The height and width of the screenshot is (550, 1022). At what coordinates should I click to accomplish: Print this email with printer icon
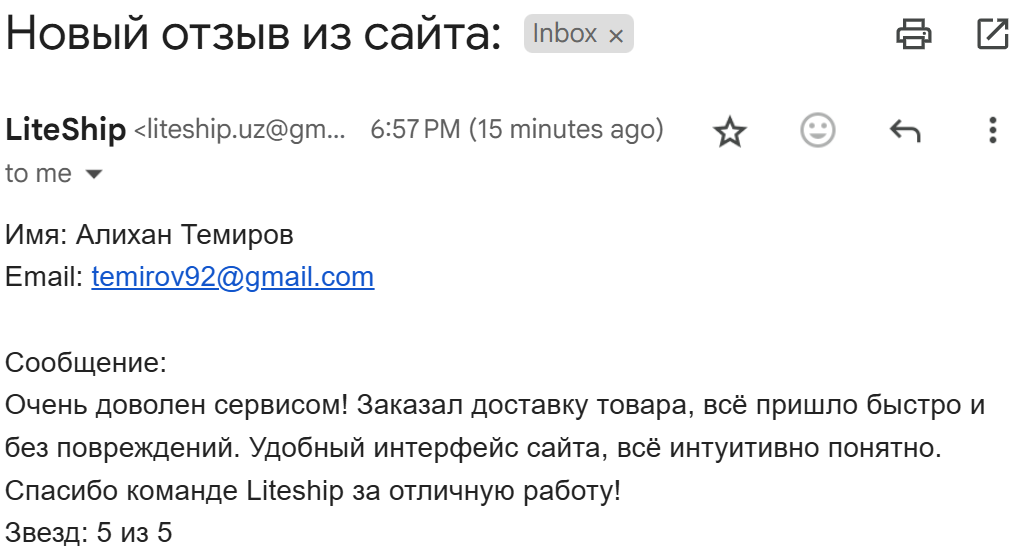point(913,34)
